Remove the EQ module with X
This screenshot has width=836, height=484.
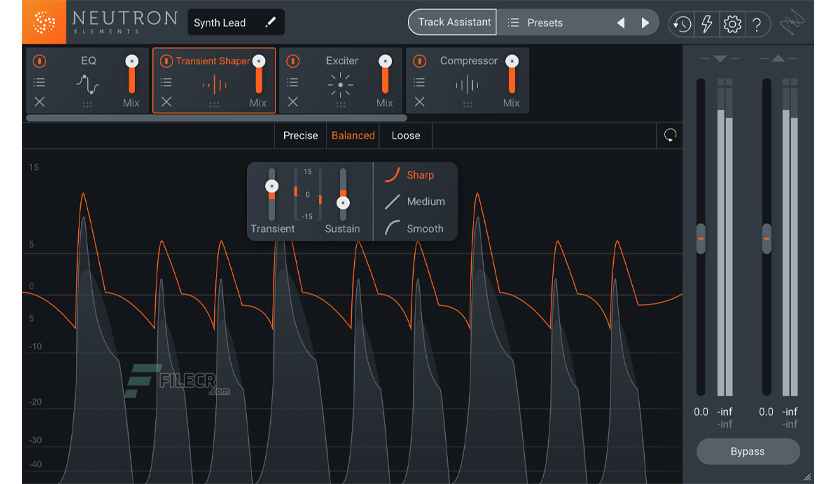(x=39, y=101)
